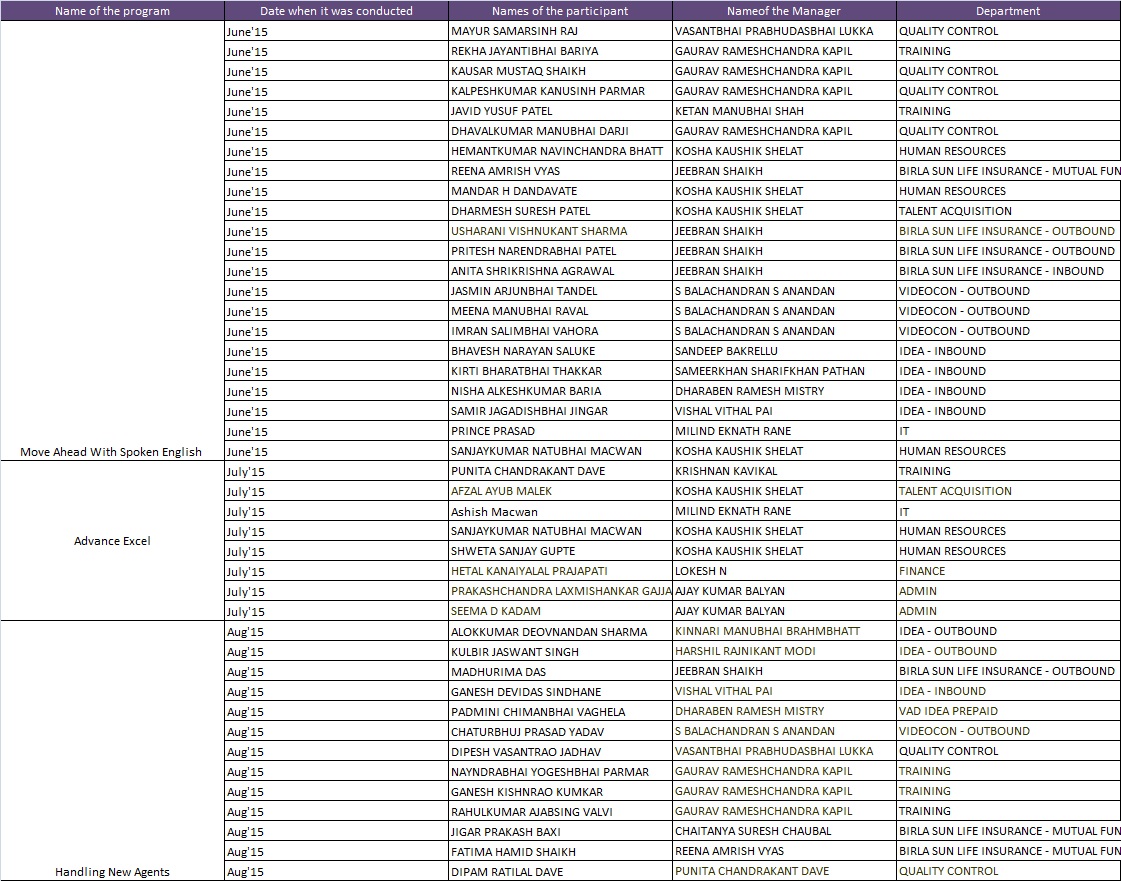Screen dimensions: 1121x881
Task: Click the 'Nameof the Manager' column header
Action: (784, 11)
